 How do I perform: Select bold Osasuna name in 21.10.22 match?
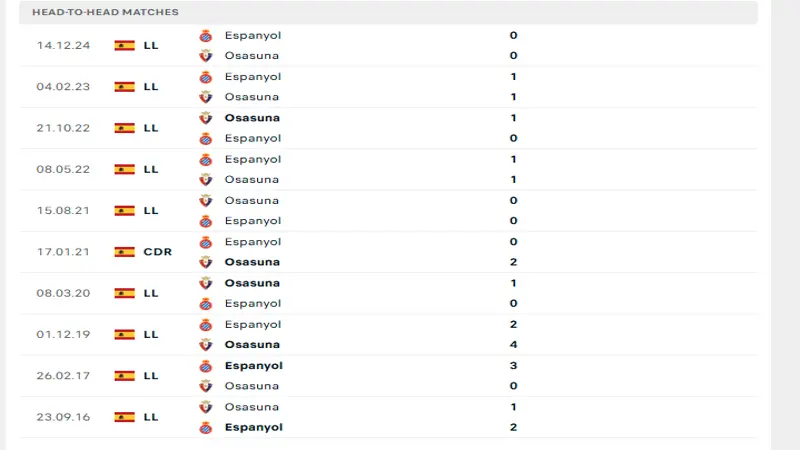252,118
